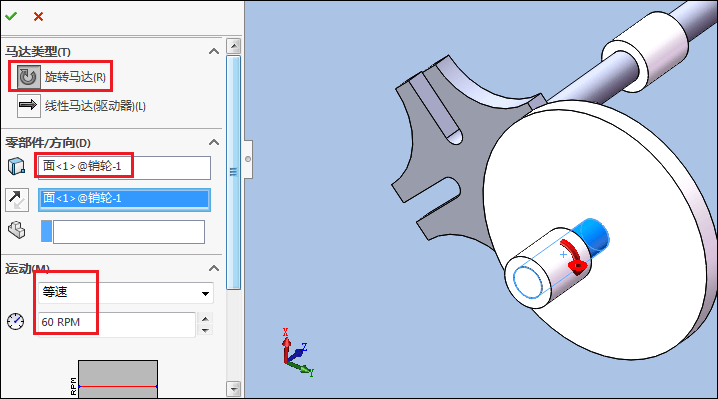Cancel motor dialog with red X
Screen dimensions: 718x399
pos(38,17)
